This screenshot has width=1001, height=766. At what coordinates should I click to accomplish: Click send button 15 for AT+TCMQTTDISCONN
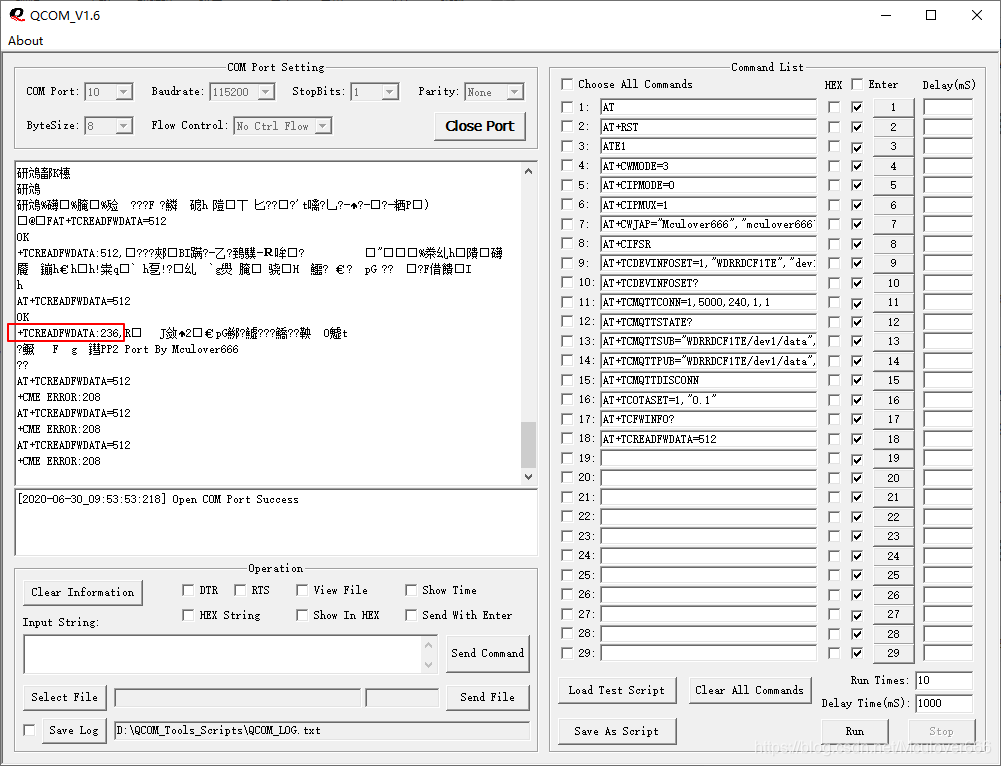point(893,380)
